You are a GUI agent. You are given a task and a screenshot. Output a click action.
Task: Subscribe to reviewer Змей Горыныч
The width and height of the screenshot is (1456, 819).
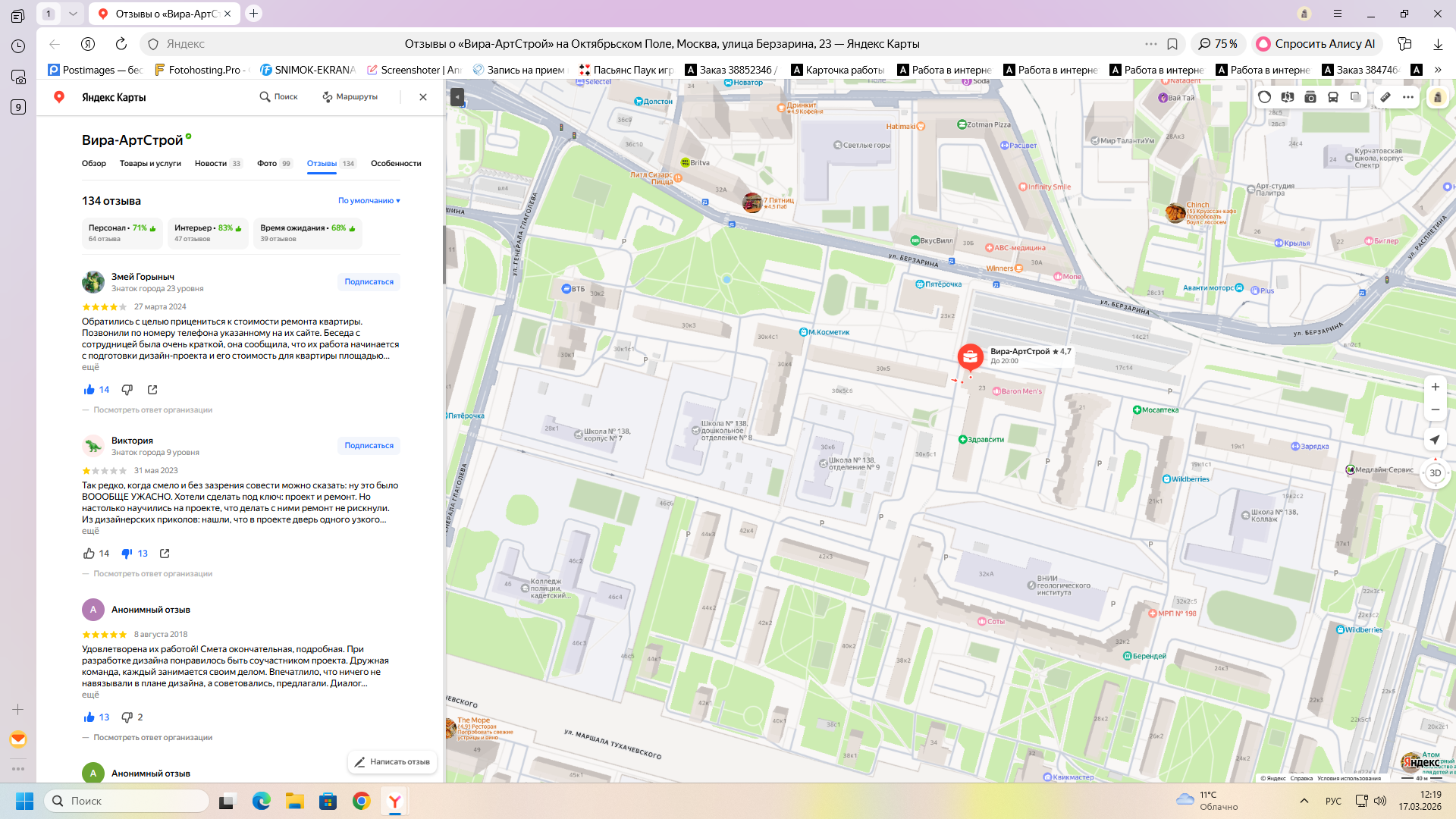pyautogui.click(x=369, y=282)
